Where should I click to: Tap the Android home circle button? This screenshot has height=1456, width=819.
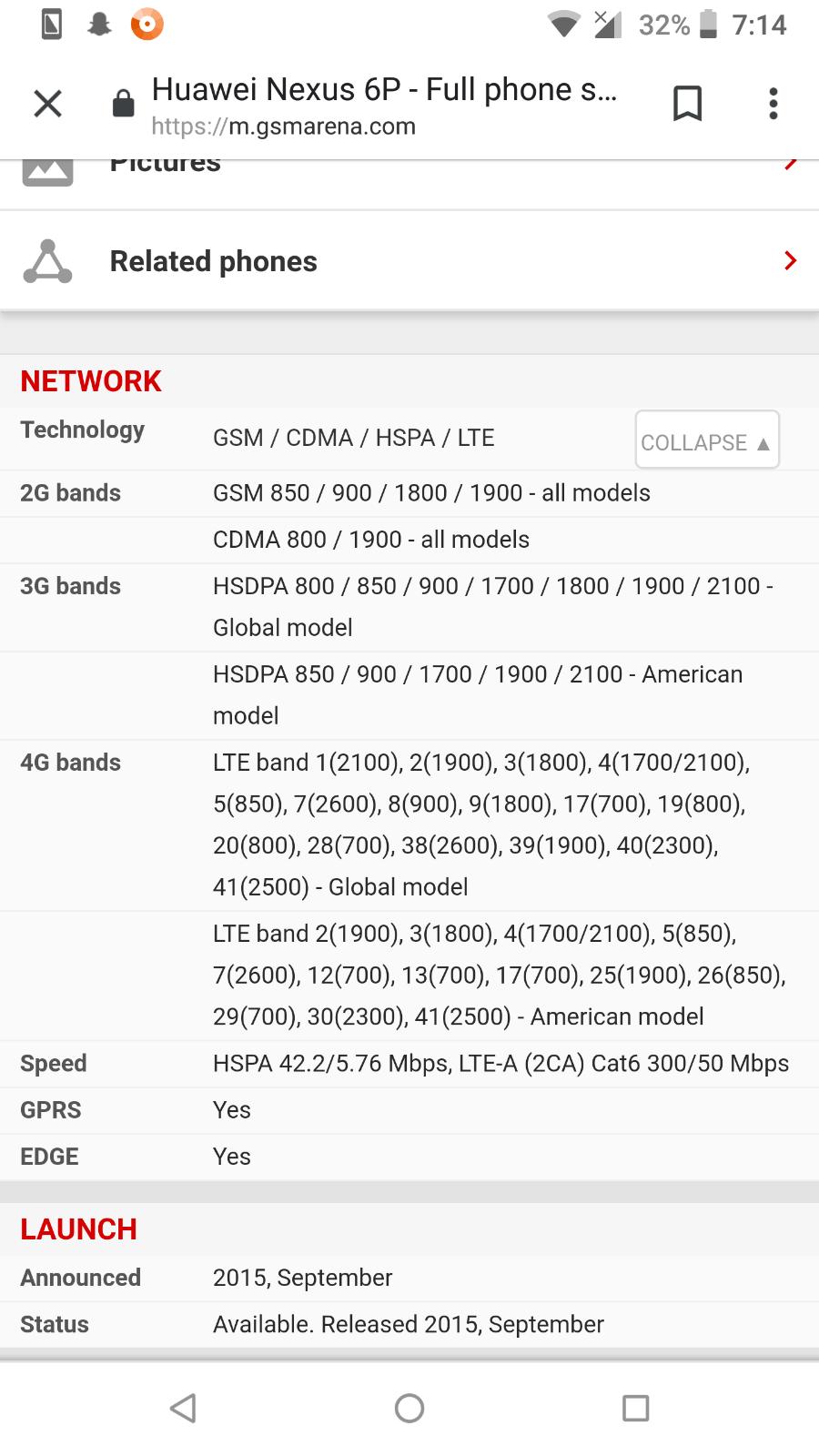pos(409,1408)
